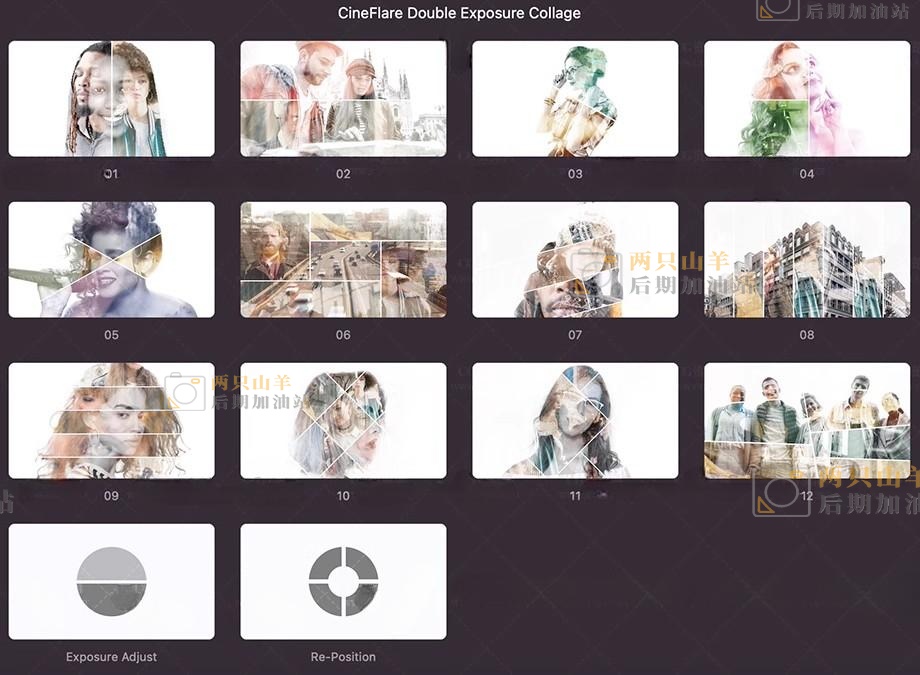
Task: Open preset 01 split-face collage thumbnail
Action: (111, 99)
